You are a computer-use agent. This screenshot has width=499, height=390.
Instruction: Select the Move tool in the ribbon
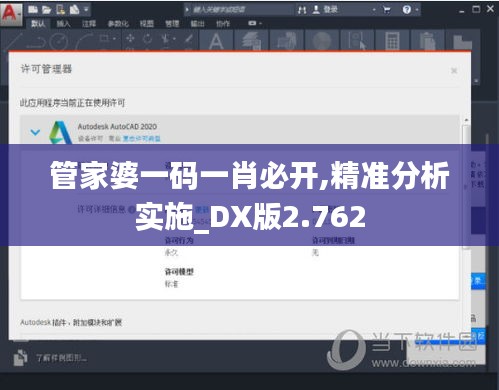coord(130,38)
